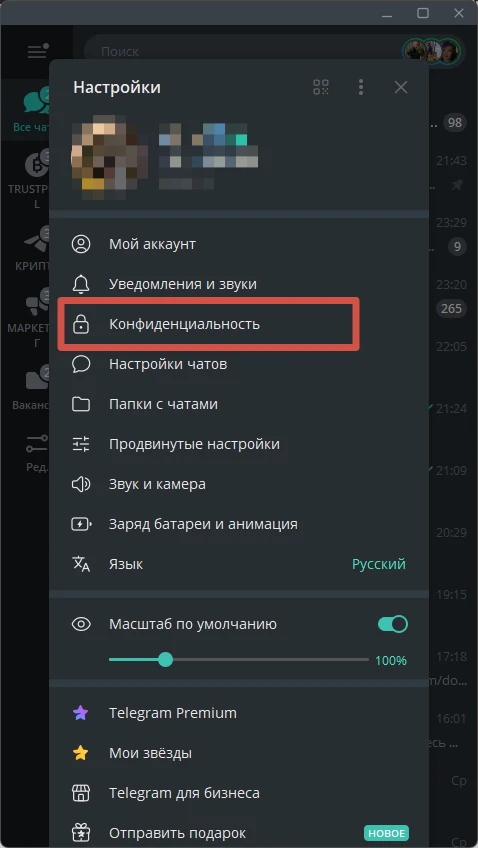The height and width of the screenshot is (848, 478).
Task: Go to Продвинутые настройки
Action: point(239,444)
